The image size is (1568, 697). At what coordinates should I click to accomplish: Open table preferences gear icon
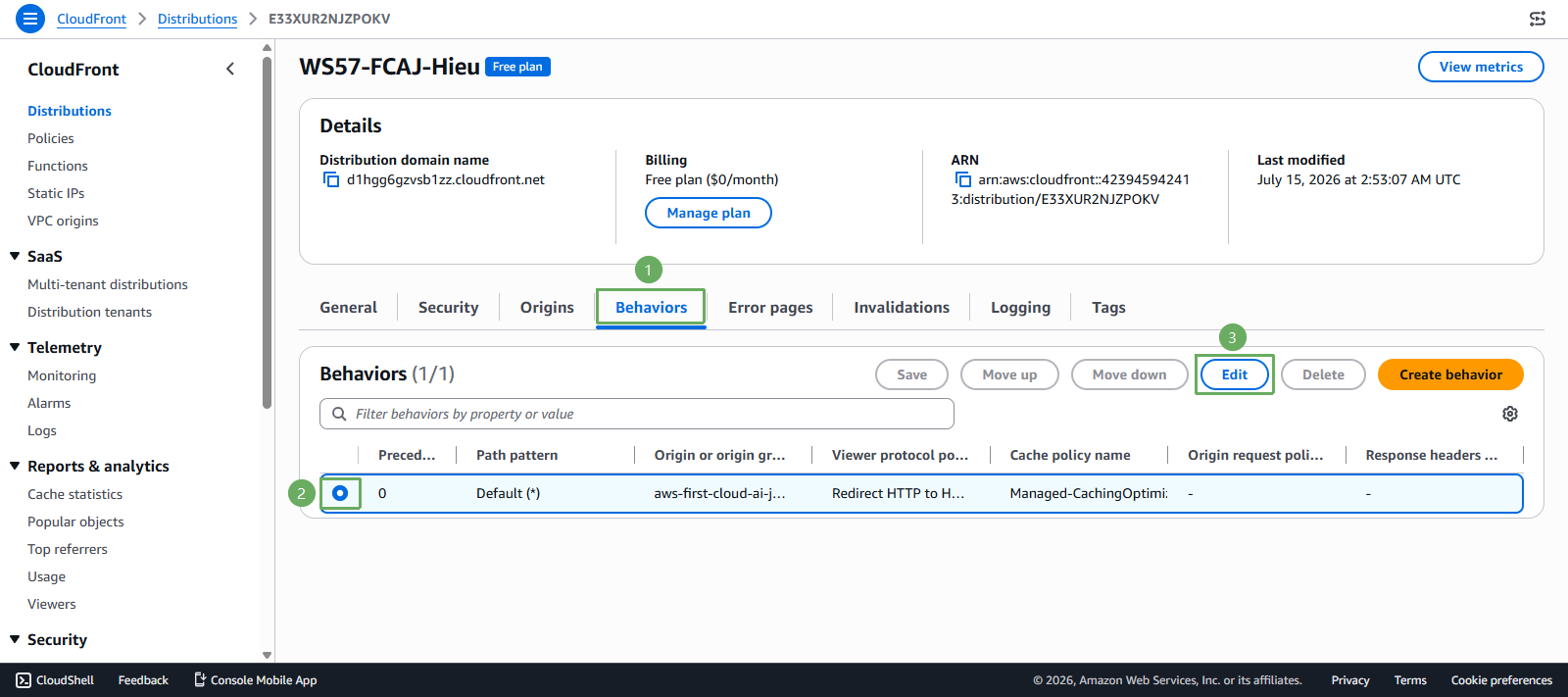click(x=1510, y=414)
